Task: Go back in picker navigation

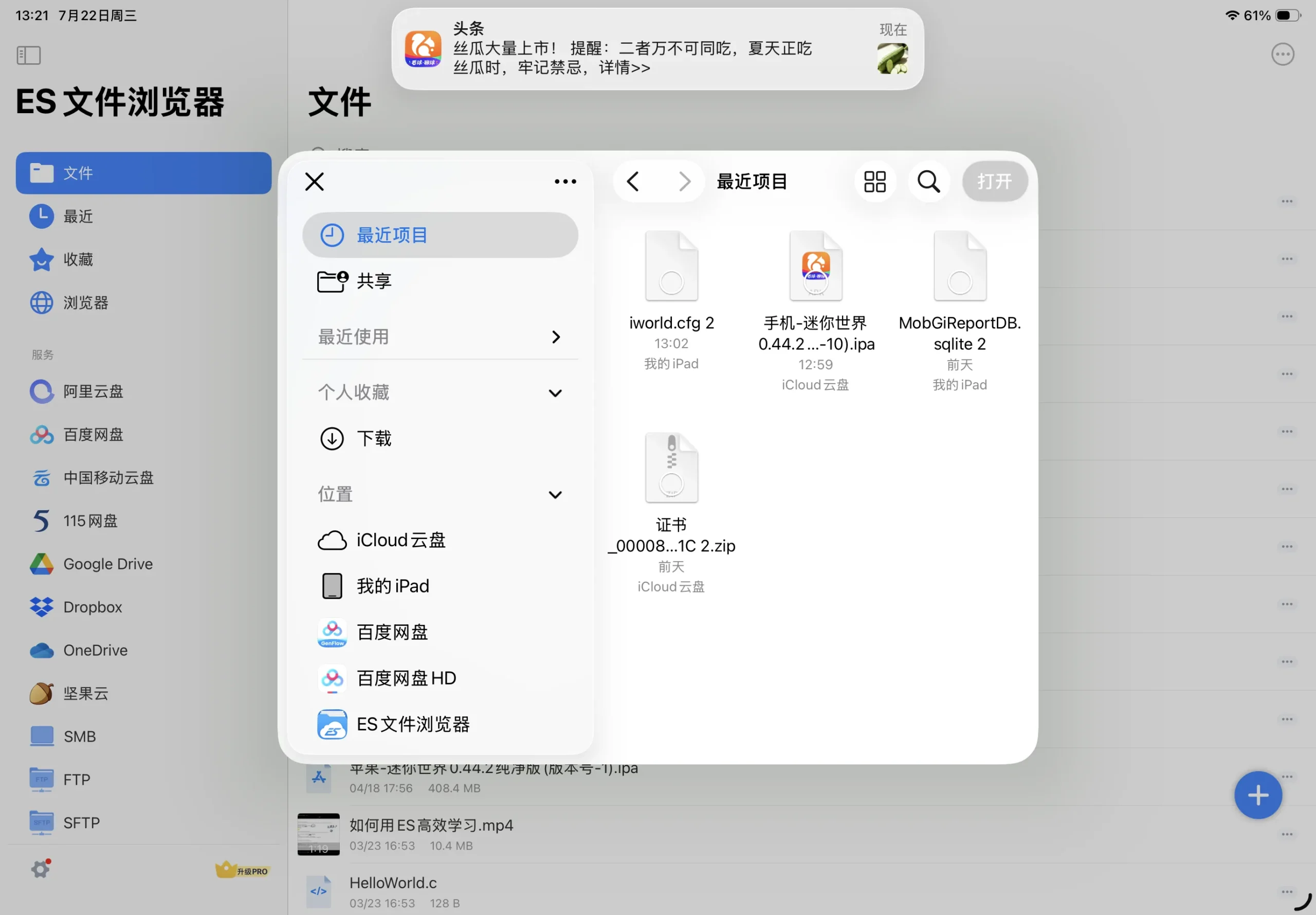Action: click(633, 182)
